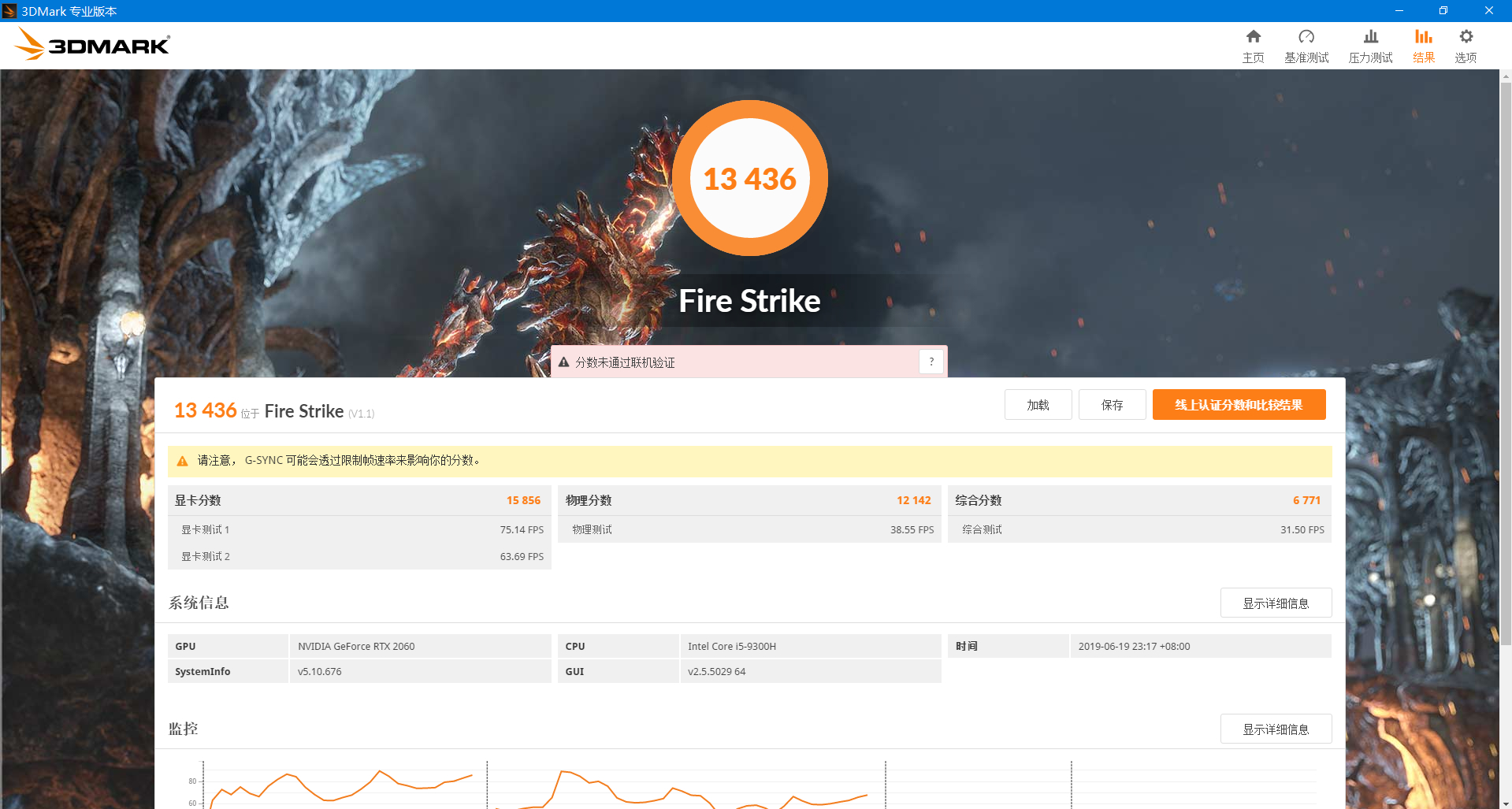Open the 基准测试 benchmark gauge icon
Image resolution: width=1512 pixels, height=809 pixels.
click(1306, 37)
